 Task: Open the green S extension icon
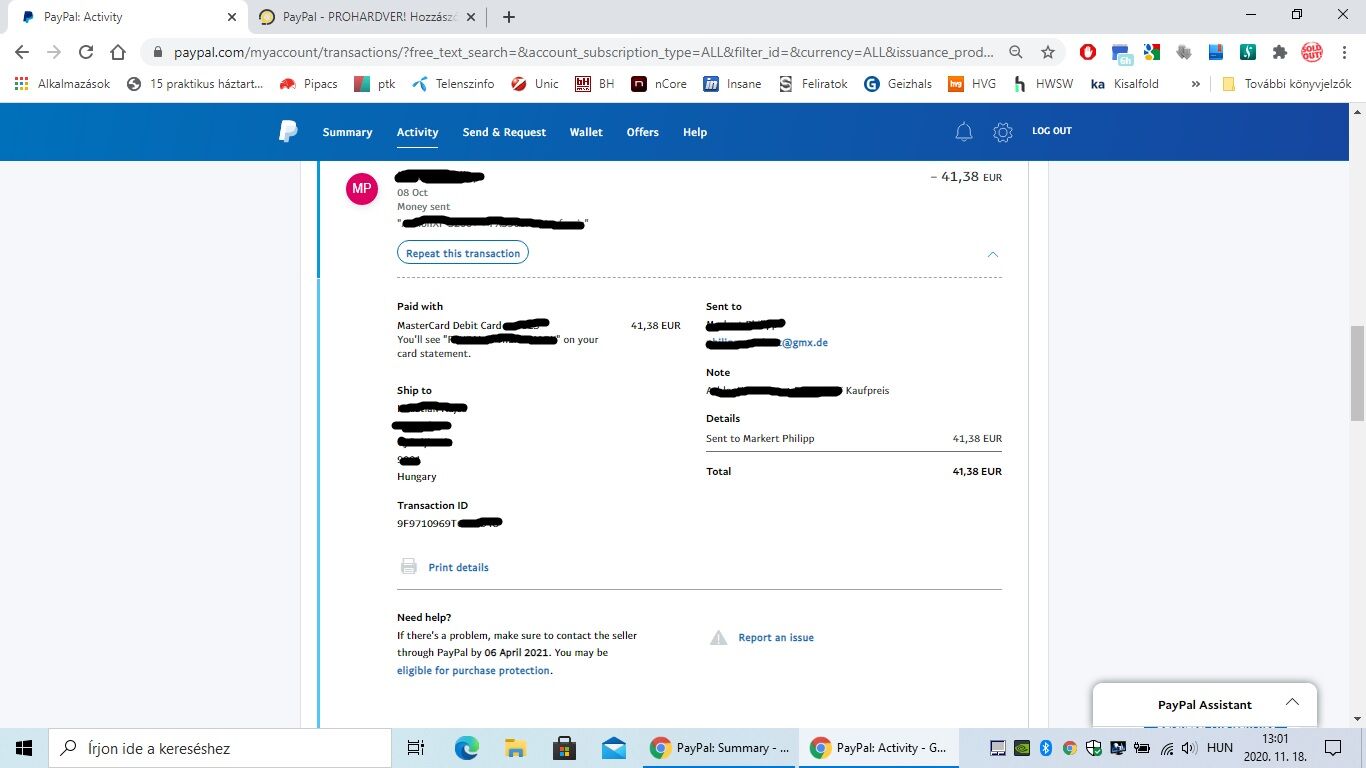click(x=1248, y=52)
